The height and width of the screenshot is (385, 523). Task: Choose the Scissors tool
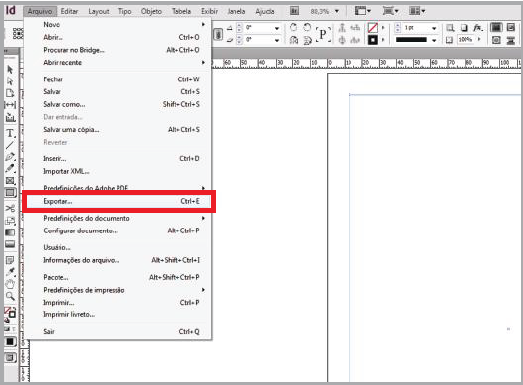pos(10,208)
